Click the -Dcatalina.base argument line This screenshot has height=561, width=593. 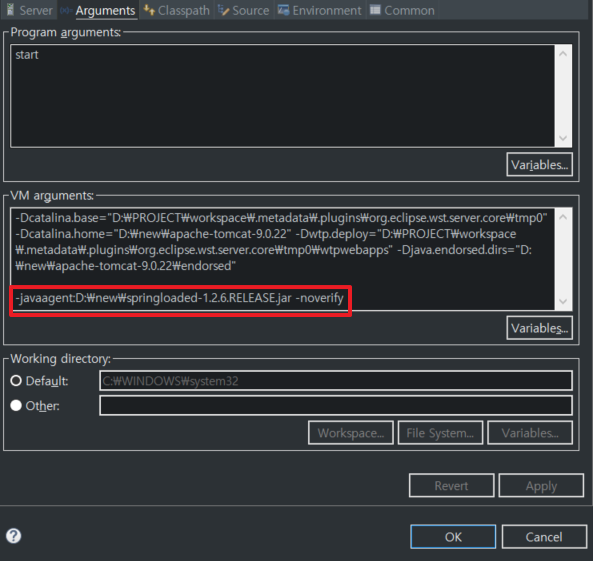point(281,218)
